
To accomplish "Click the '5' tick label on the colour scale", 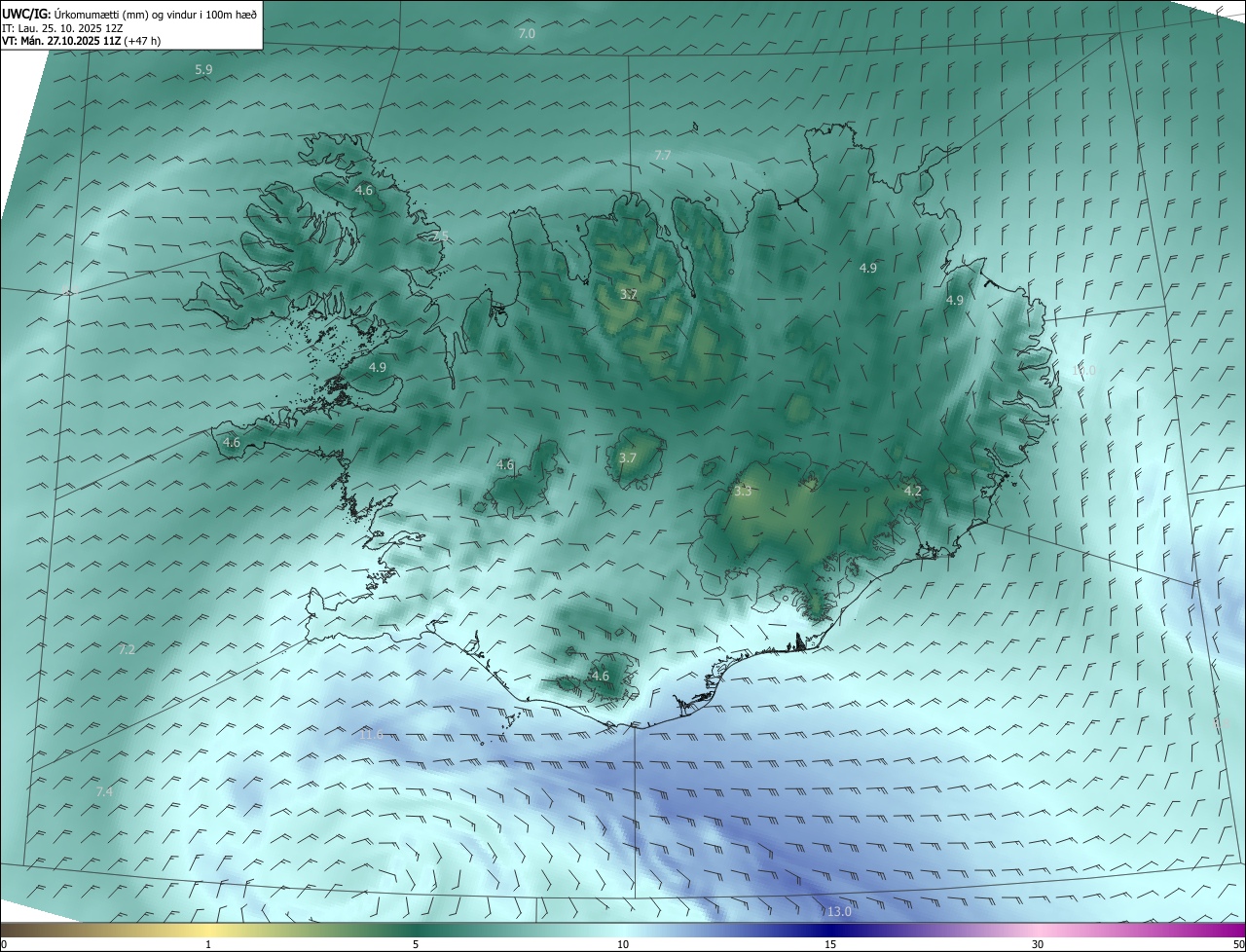I will pos(416,944).
